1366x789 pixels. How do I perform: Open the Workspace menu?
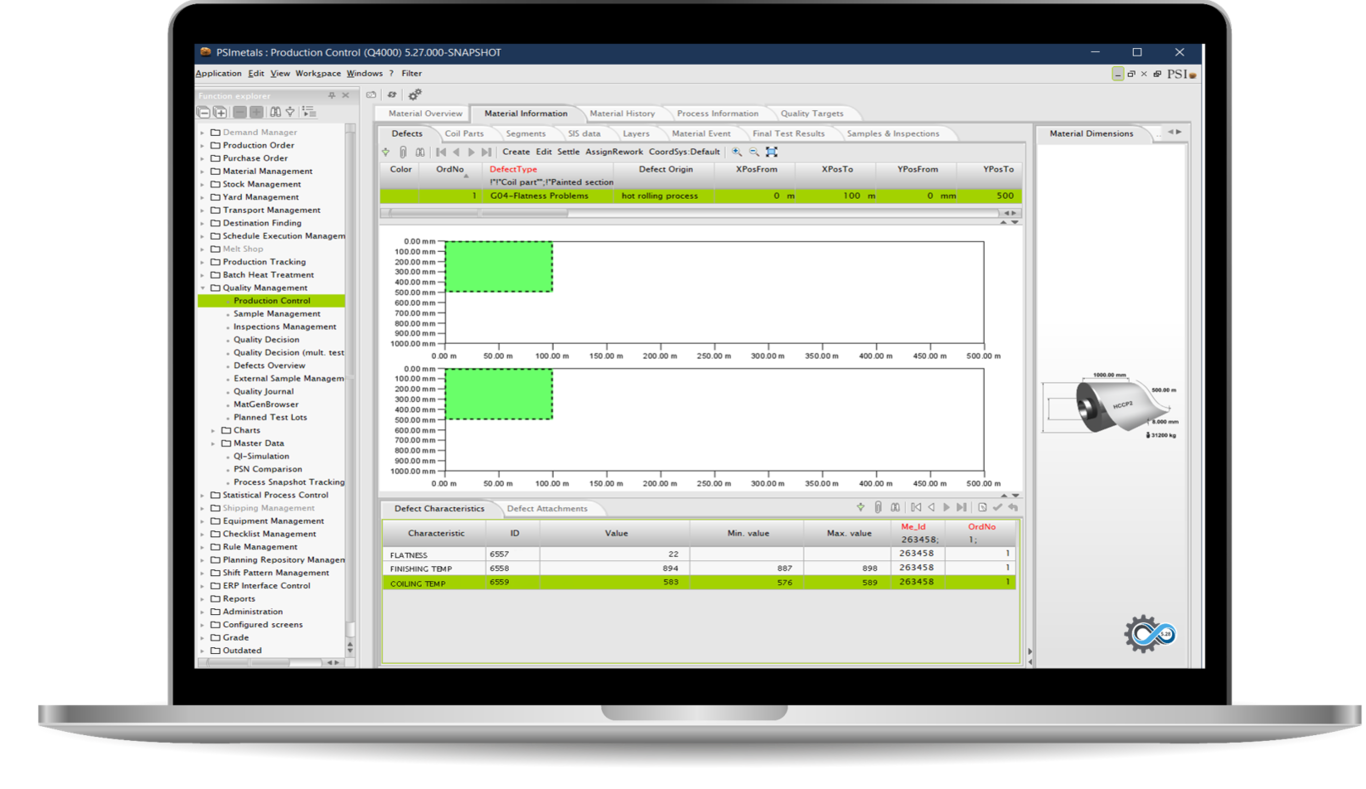click(318, 74)
